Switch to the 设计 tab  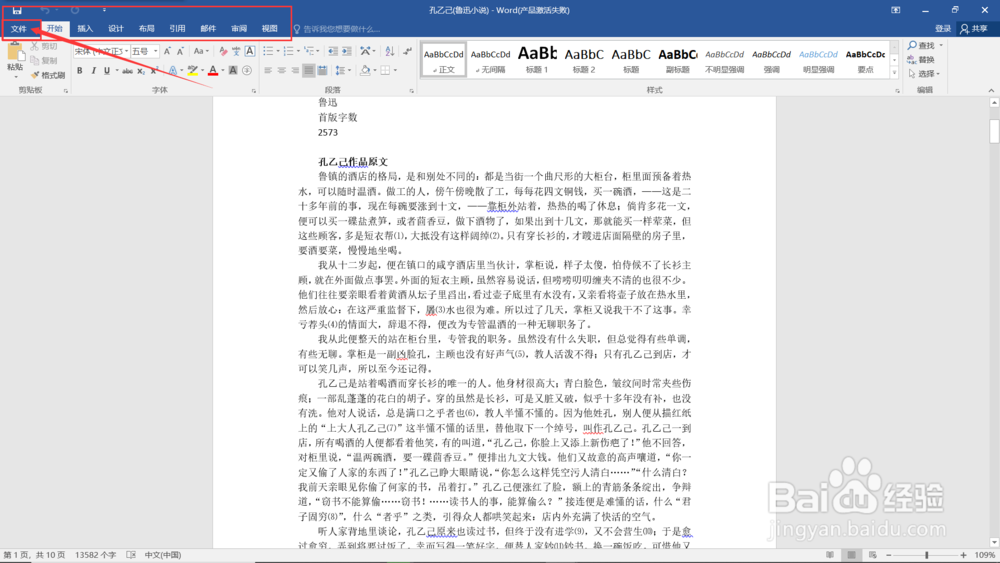tap(115, 29)
